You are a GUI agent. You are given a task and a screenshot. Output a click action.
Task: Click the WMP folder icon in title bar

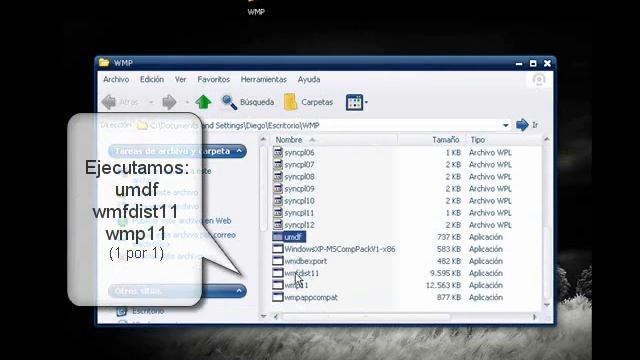[104, 62]
